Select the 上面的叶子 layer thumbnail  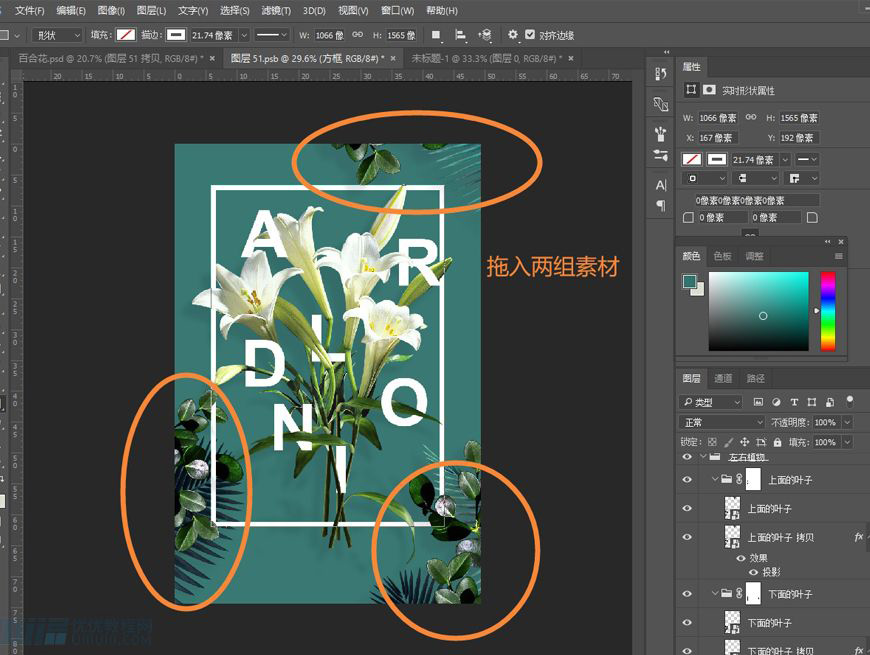(733, 508)
